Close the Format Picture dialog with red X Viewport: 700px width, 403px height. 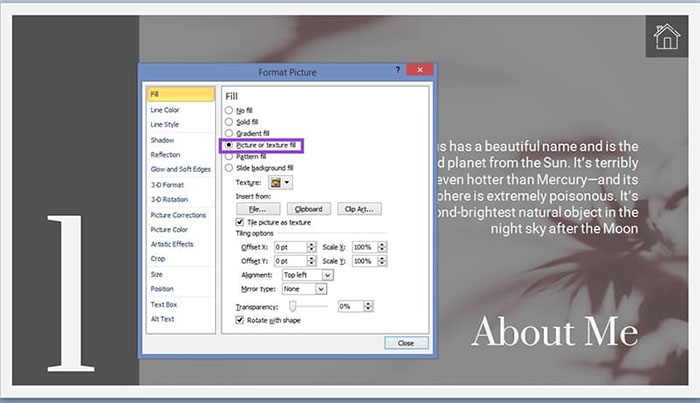(x=420, y=70)
